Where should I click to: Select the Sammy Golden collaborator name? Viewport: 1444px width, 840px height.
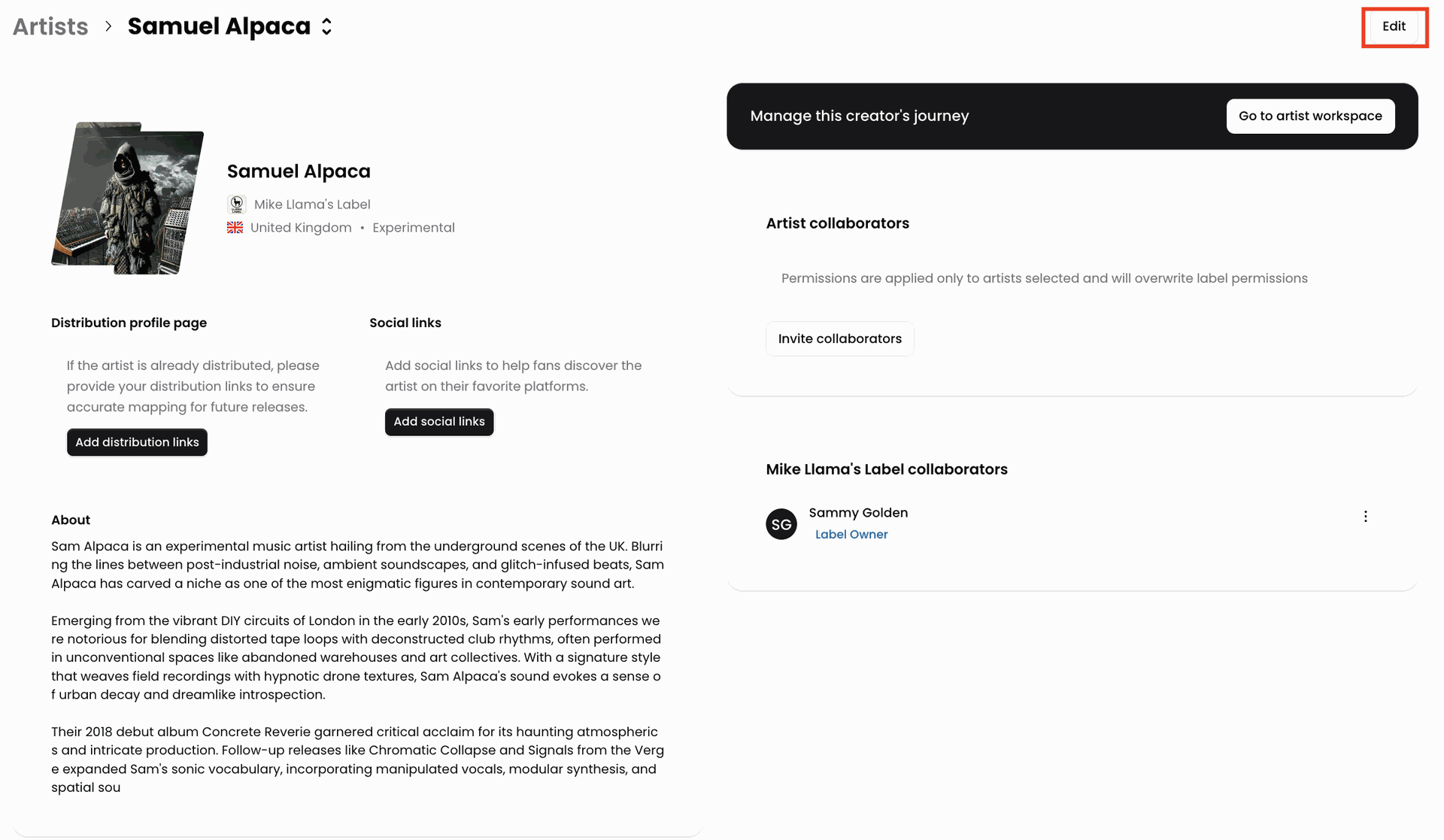[858, 513]
